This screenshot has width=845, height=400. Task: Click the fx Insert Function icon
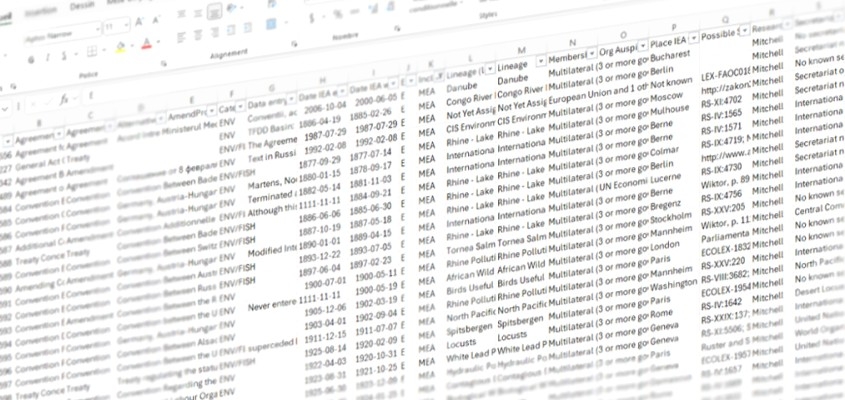click(64, 100)
